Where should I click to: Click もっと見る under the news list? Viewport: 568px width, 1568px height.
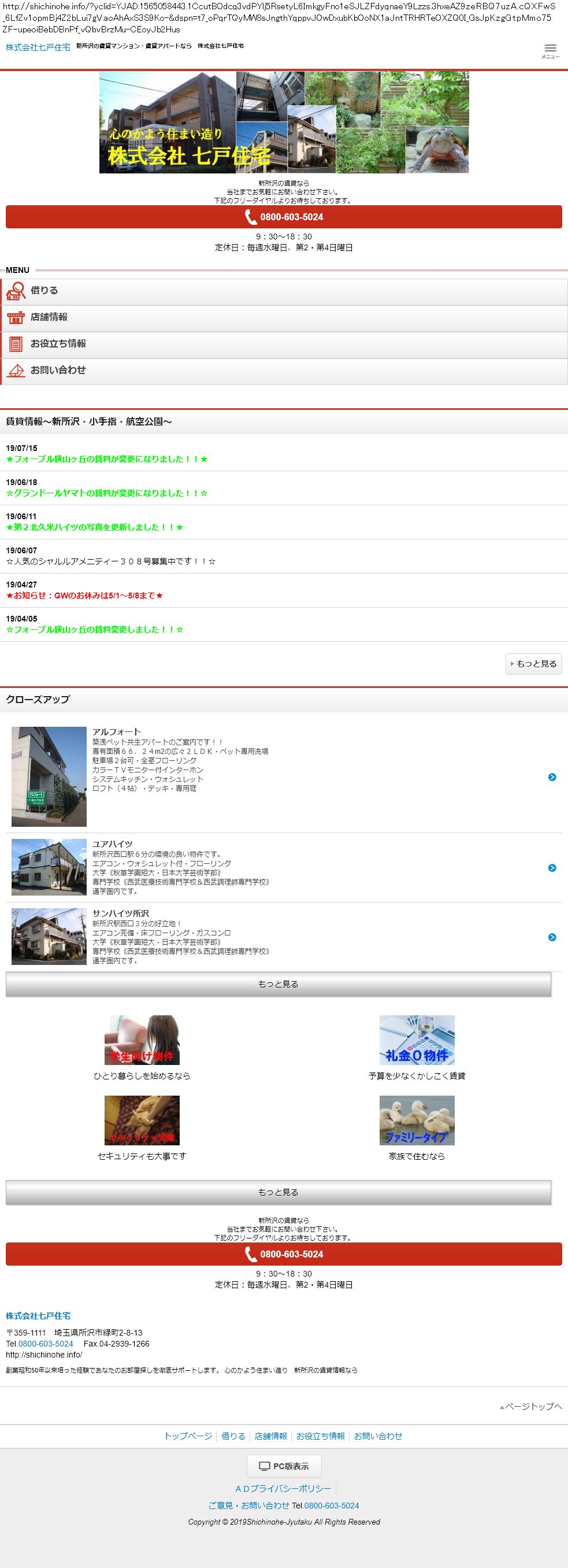[533, 664]
